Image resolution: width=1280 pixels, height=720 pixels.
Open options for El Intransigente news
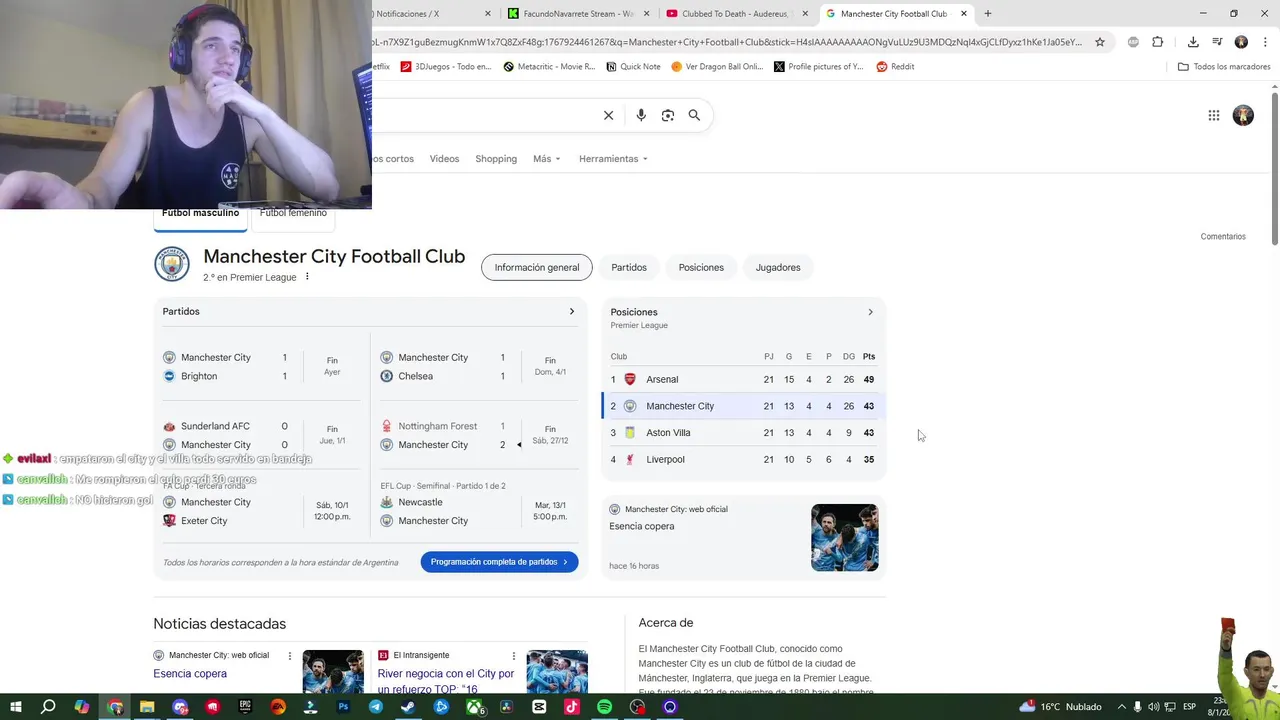(514, 656)
